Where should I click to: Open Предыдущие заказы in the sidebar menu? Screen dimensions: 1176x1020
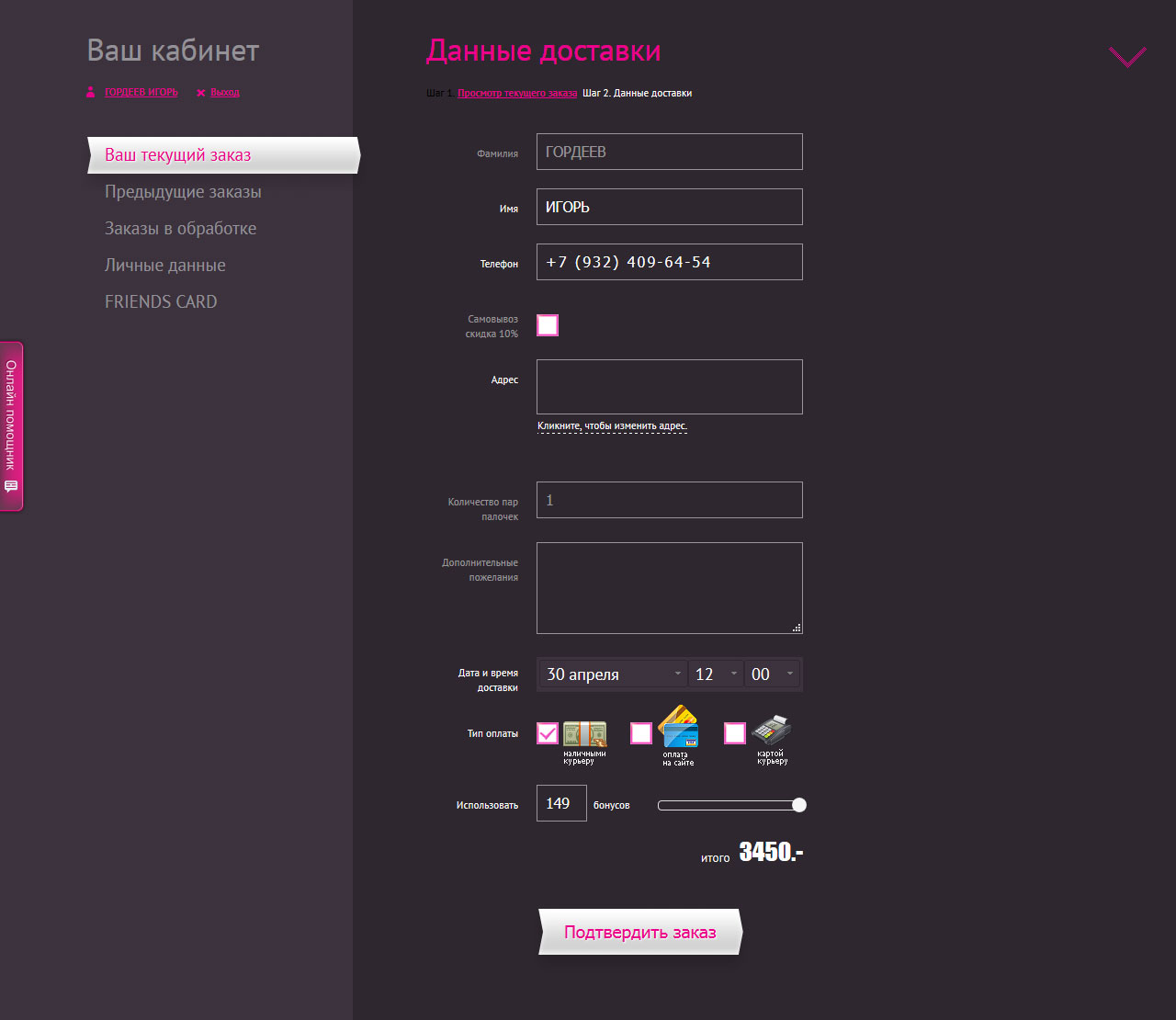183,192
